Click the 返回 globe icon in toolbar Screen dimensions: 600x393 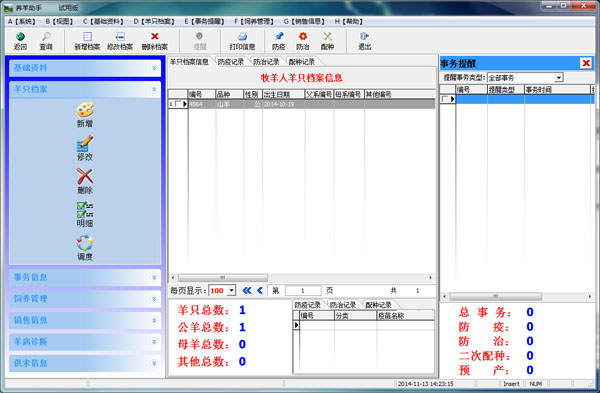tap(20, 37)
